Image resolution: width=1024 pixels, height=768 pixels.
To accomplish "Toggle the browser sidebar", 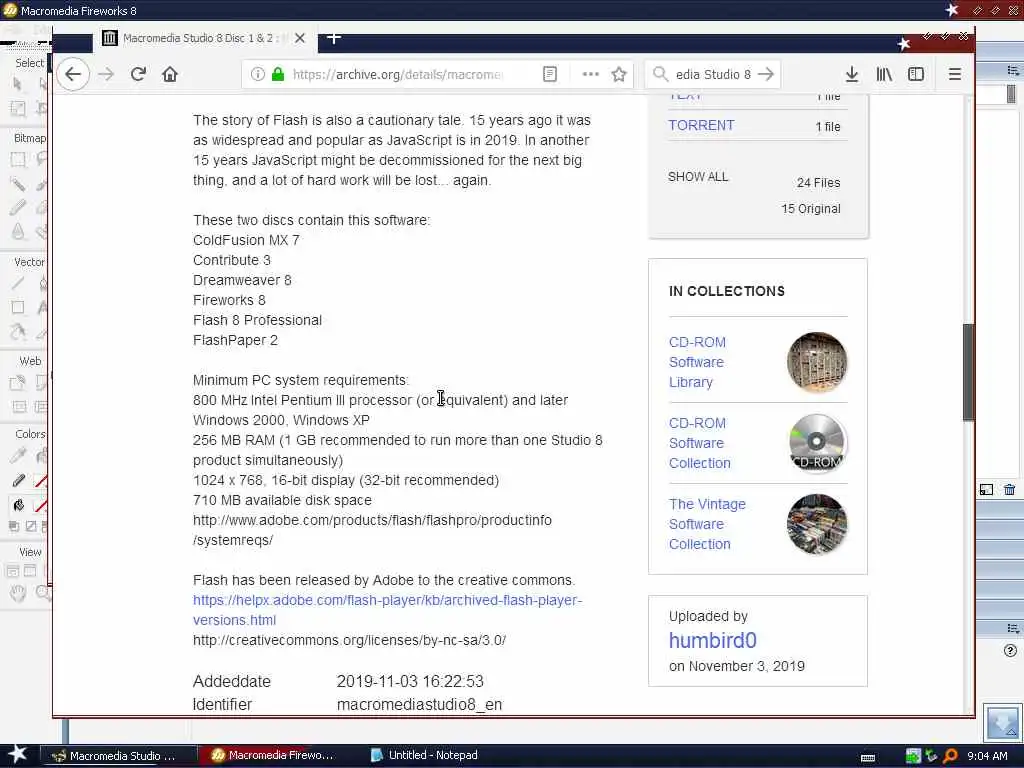I will click(916, 74).
